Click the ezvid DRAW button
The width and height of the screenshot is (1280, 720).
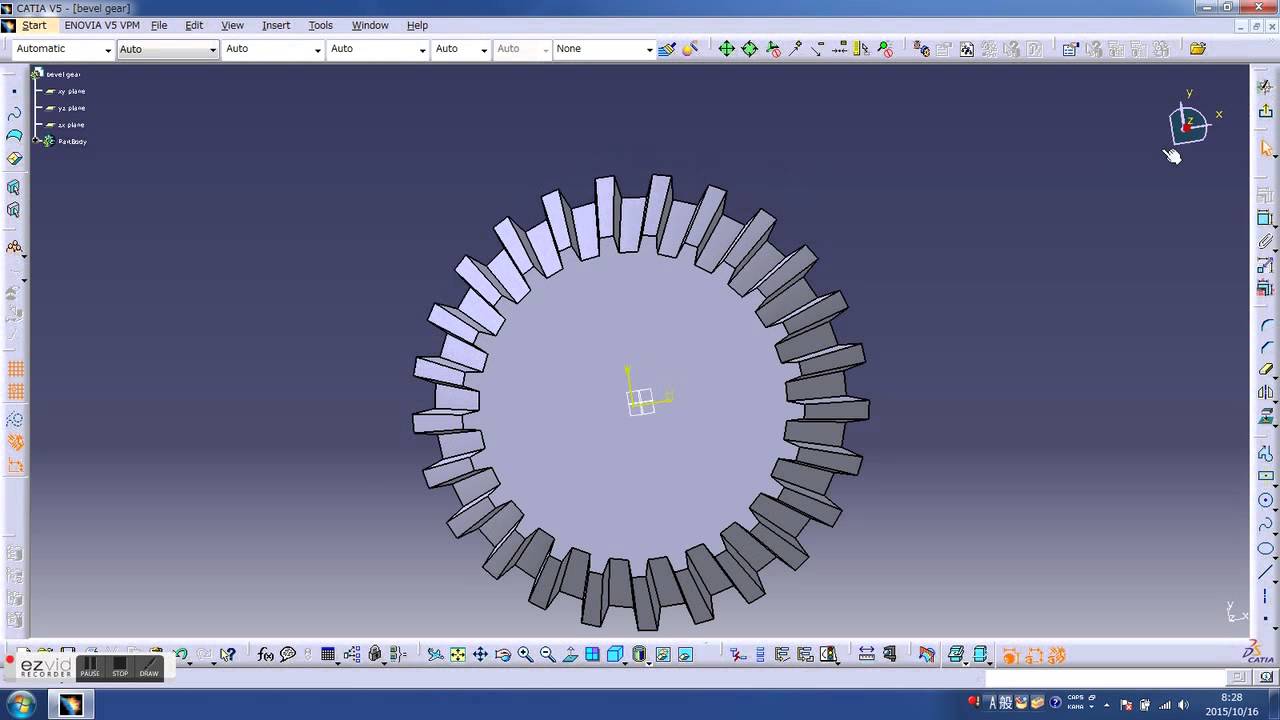point(149,667)
